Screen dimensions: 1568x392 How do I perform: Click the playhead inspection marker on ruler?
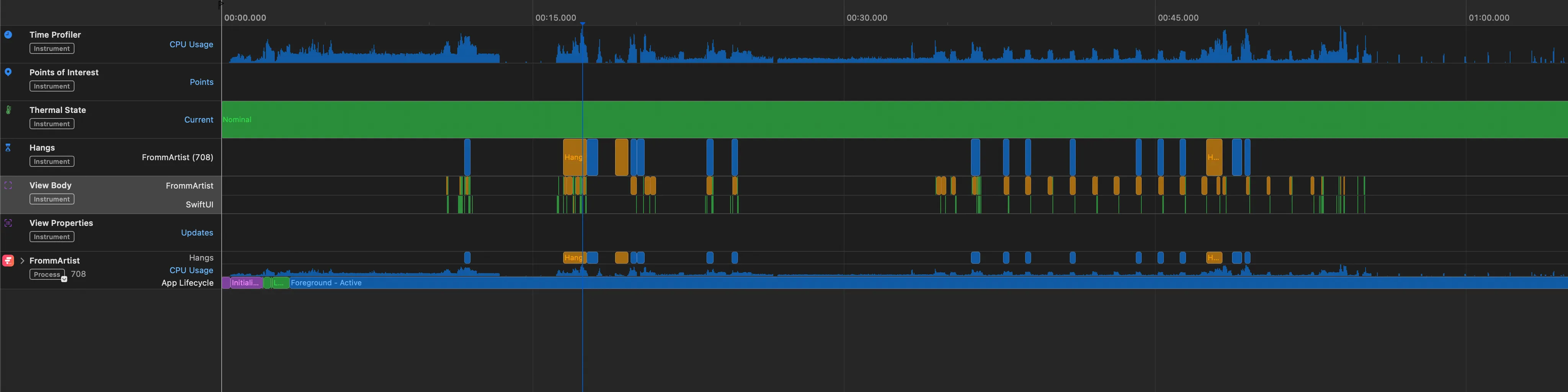coord(583,24)
